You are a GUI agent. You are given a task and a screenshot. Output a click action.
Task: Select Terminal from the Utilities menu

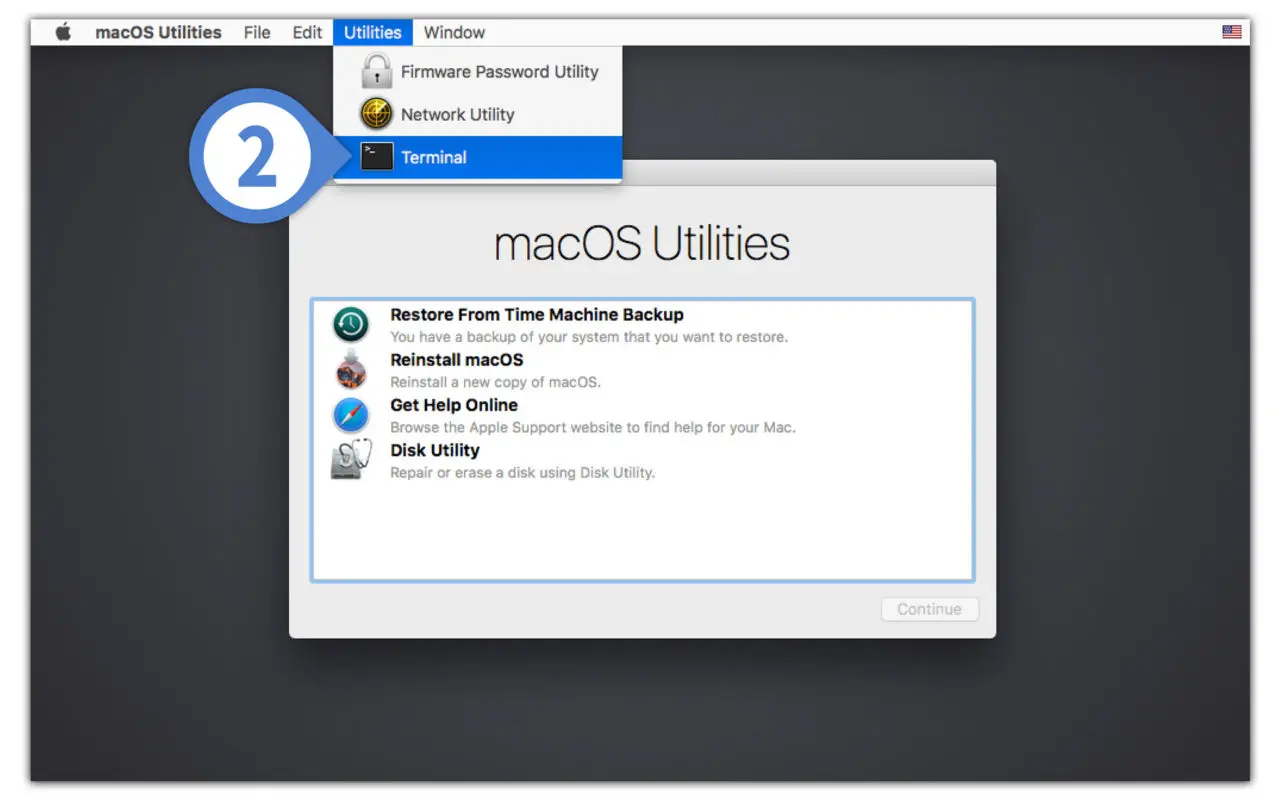point(434,156)
